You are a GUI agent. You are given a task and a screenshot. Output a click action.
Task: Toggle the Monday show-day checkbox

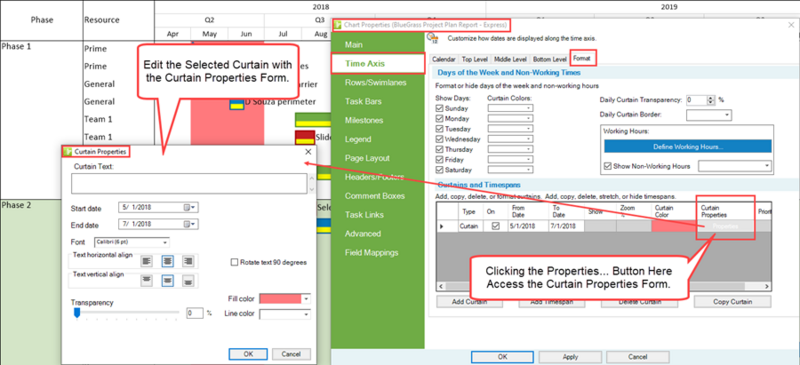pos(440,118)
